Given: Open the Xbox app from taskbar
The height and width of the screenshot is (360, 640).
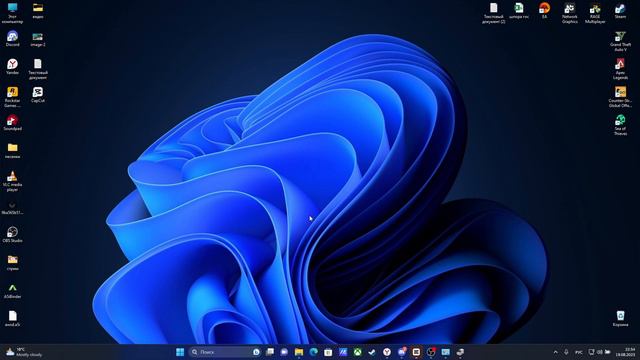Looking at the screenshot, I should [358, 352].
